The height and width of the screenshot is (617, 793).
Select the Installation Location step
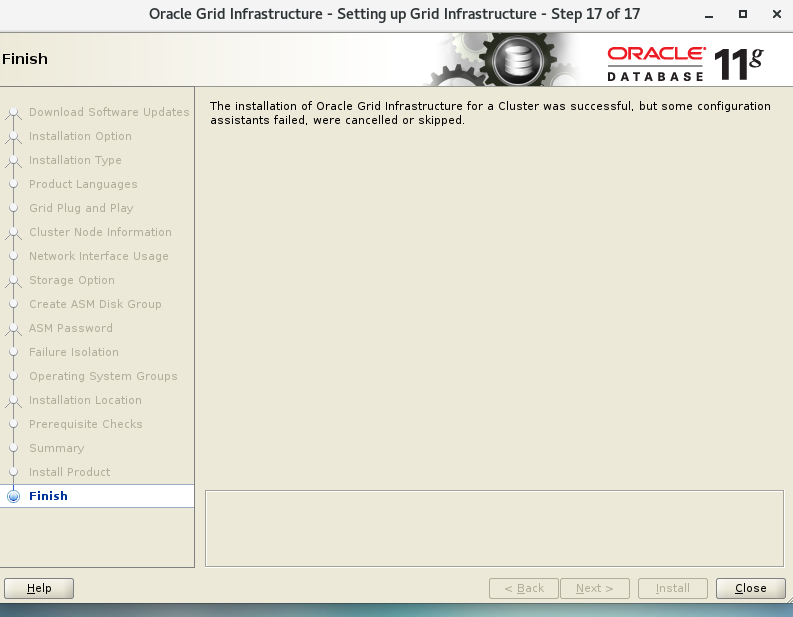(85, 400)
